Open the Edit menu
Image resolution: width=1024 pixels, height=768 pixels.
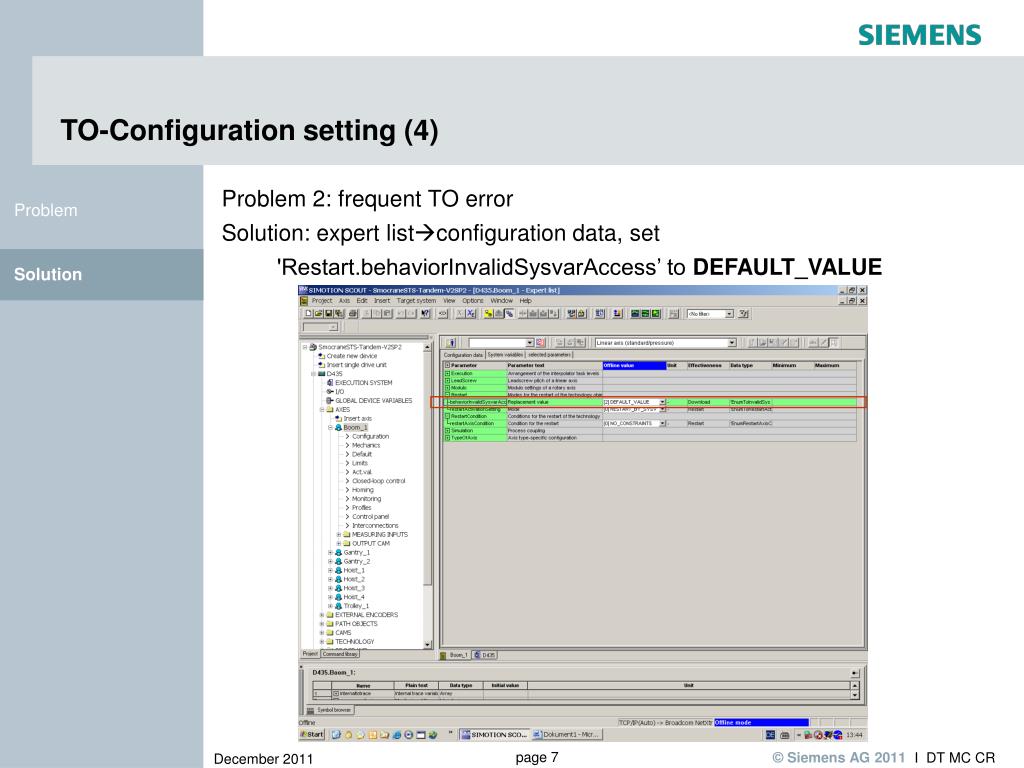point(362,301)
